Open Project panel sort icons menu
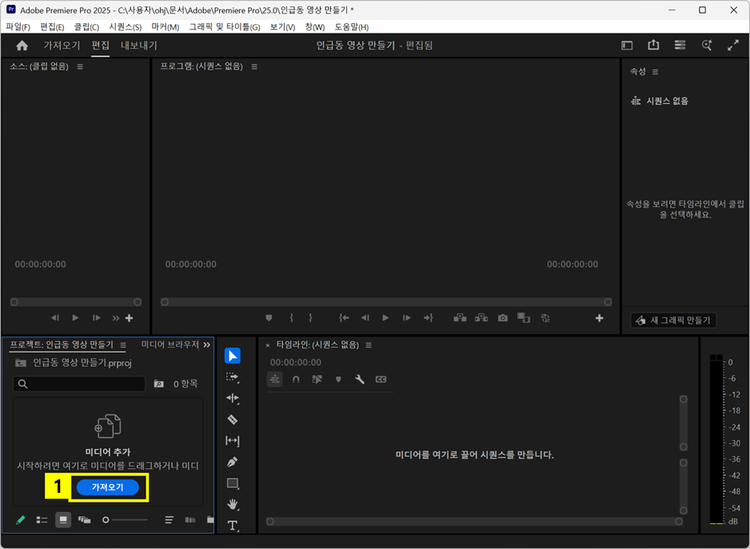The width and height of the screenshot is (750, 549). [x=169, y=520]
